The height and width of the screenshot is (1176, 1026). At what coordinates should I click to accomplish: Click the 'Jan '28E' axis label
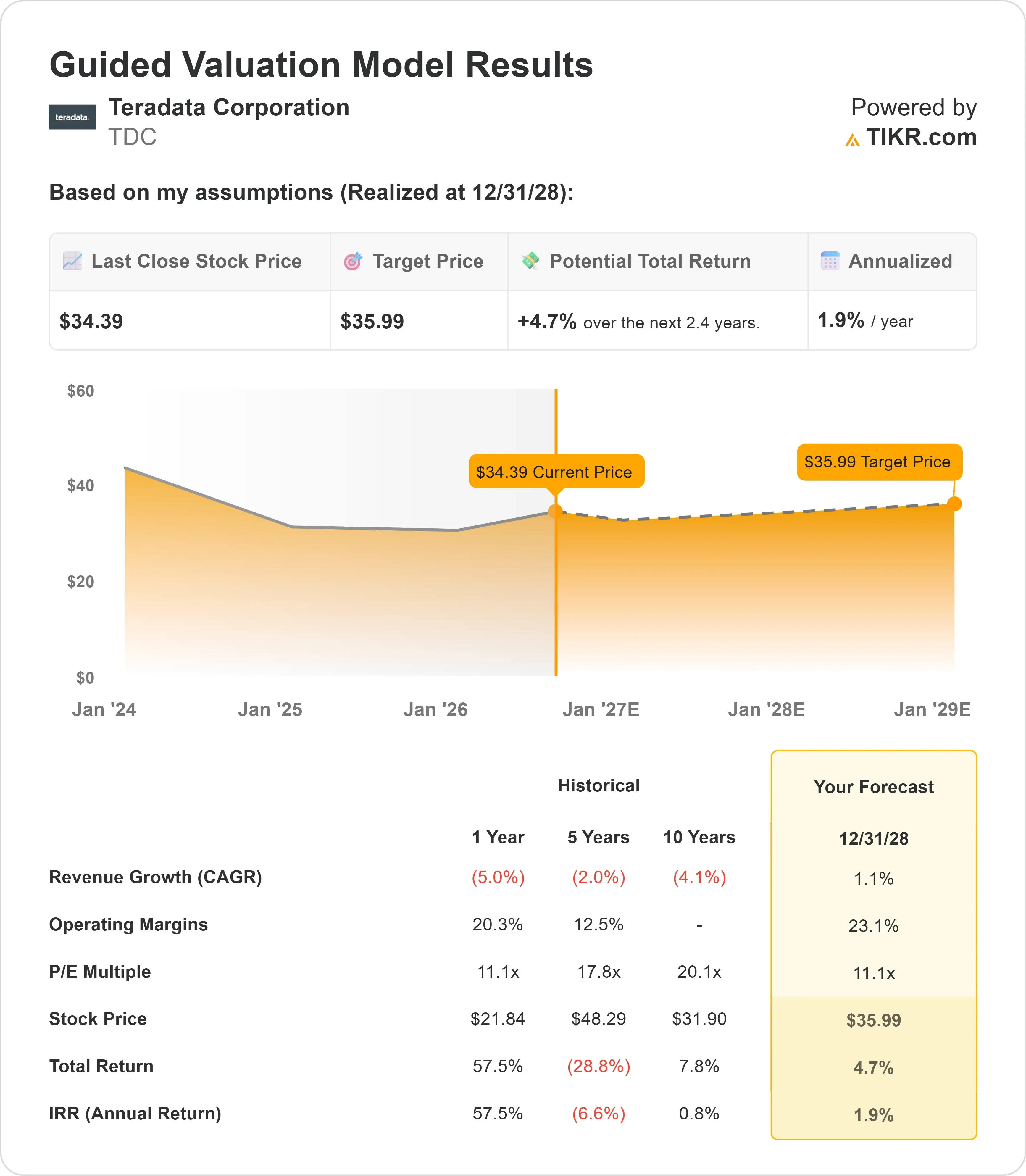pyautogui.click(x=766, y=710)
